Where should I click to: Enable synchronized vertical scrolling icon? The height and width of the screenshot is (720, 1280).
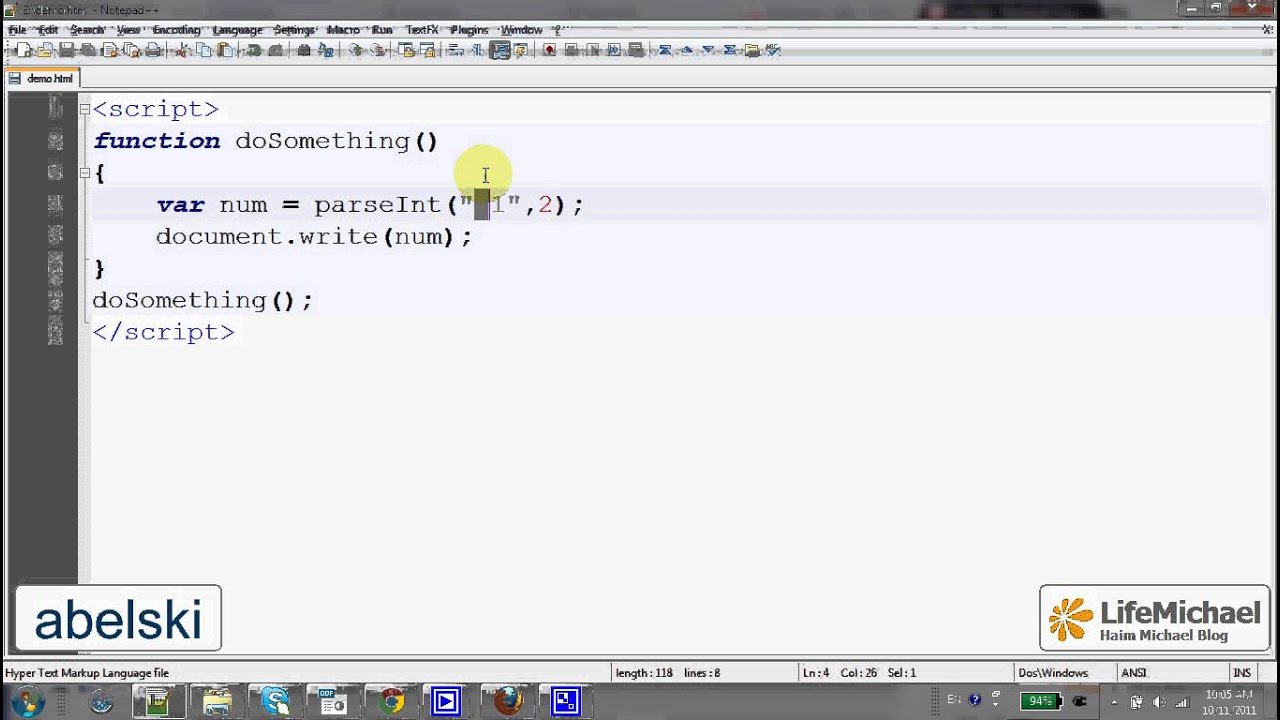[407, 50]
